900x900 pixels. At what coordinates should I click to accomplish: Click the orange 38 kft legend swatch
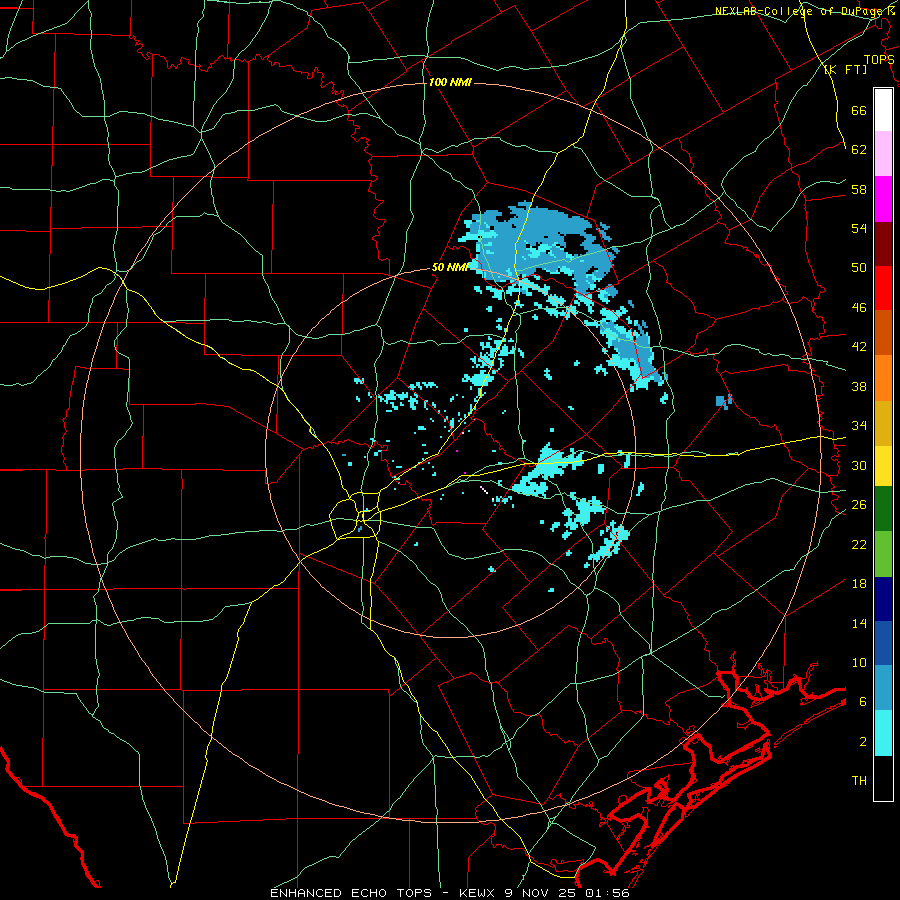click(x=883, y=377)
